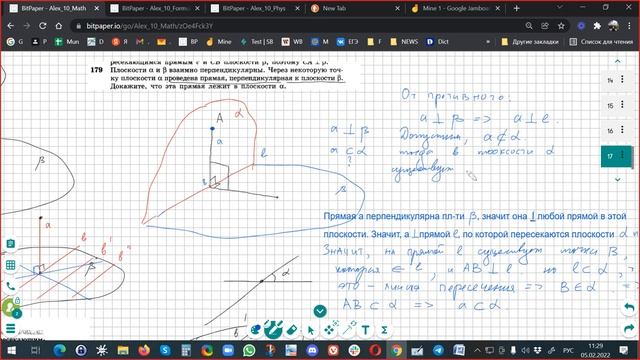640x360 pixels.
Task: Select the pen drawing tool
Action: click(273, 329)
